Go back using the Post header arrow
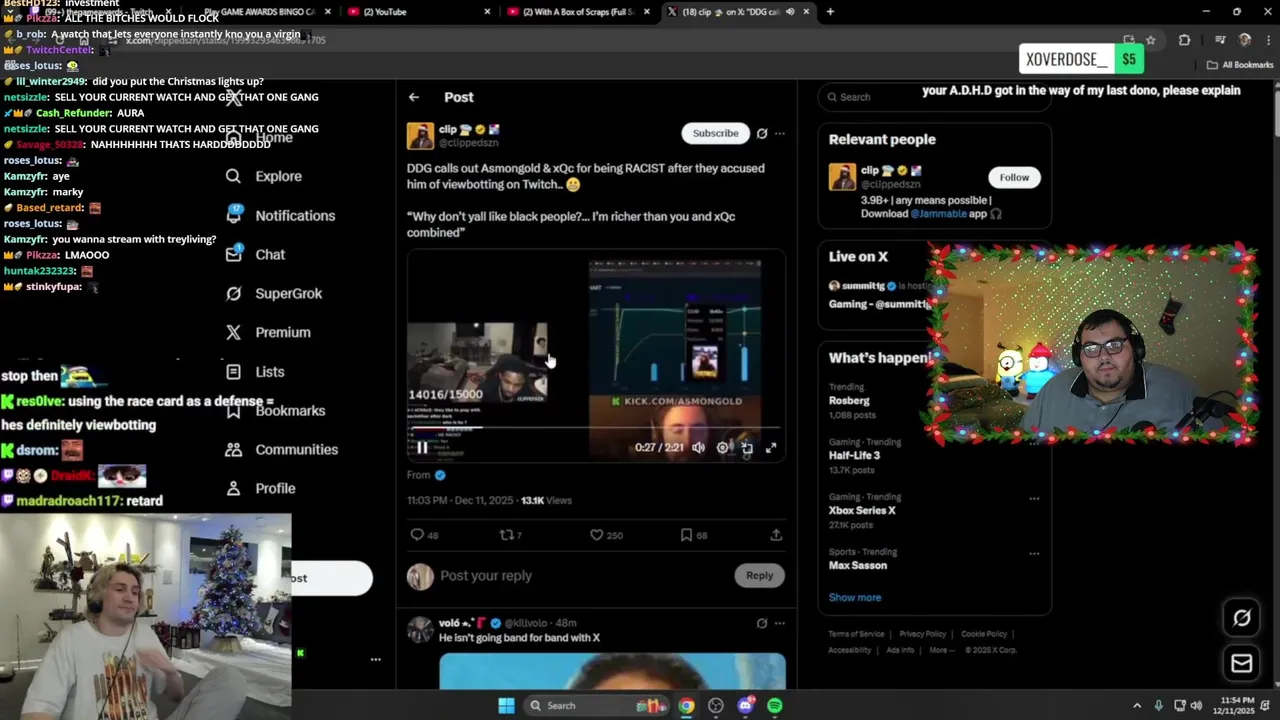 tap(414, 97)
